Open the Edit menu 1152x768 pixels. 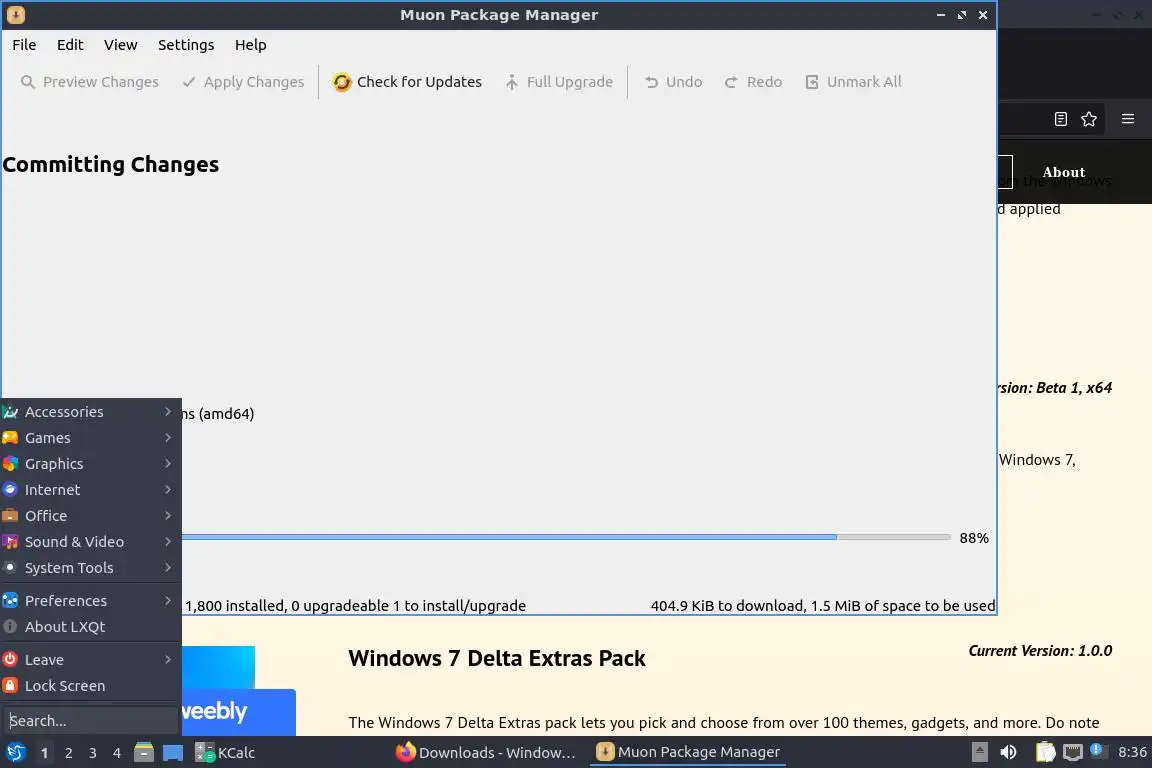pyautogui.click(x=70, y=45)
